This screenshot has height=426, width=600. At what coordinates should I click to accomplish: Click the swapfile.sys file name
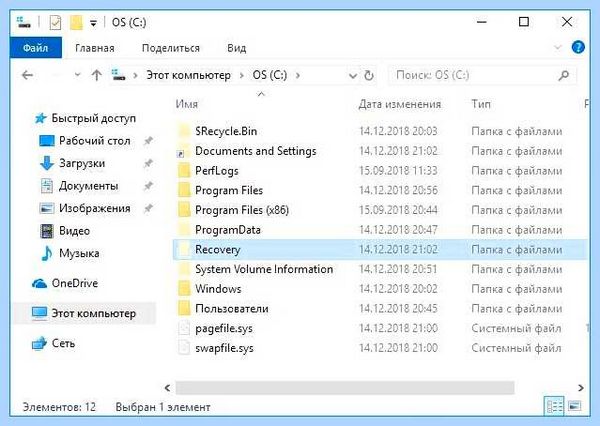pos(224,348)
